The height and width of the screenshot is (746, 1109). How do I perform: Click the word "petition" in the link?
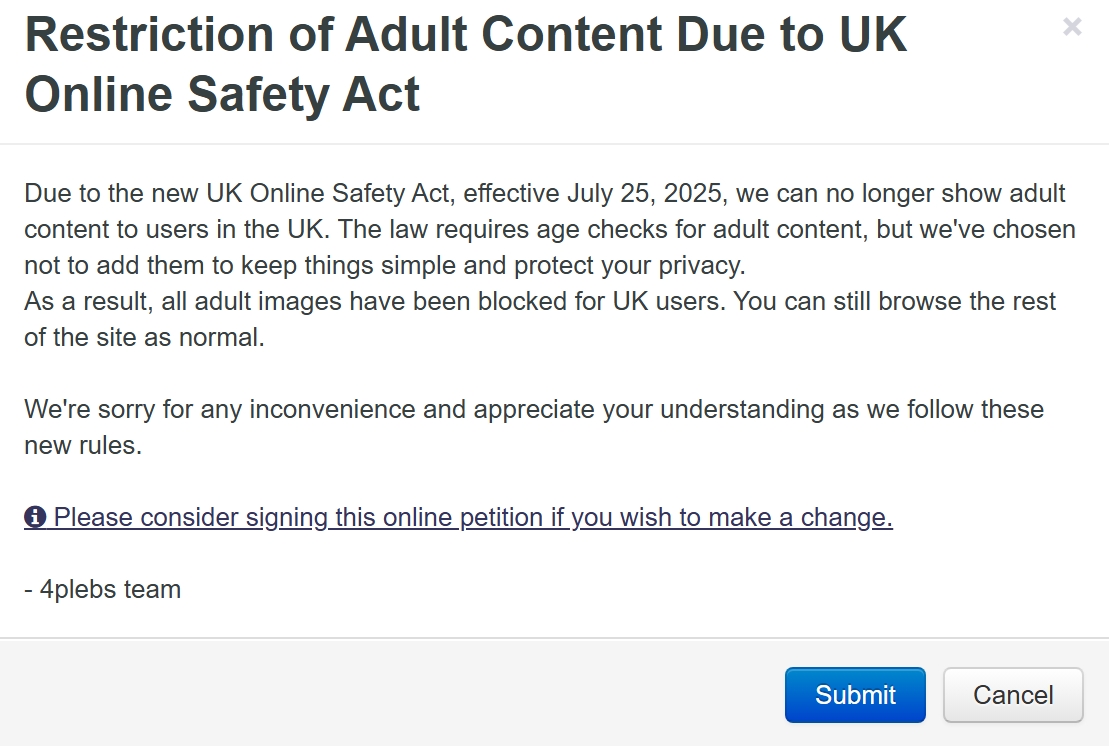click(501, 517)
